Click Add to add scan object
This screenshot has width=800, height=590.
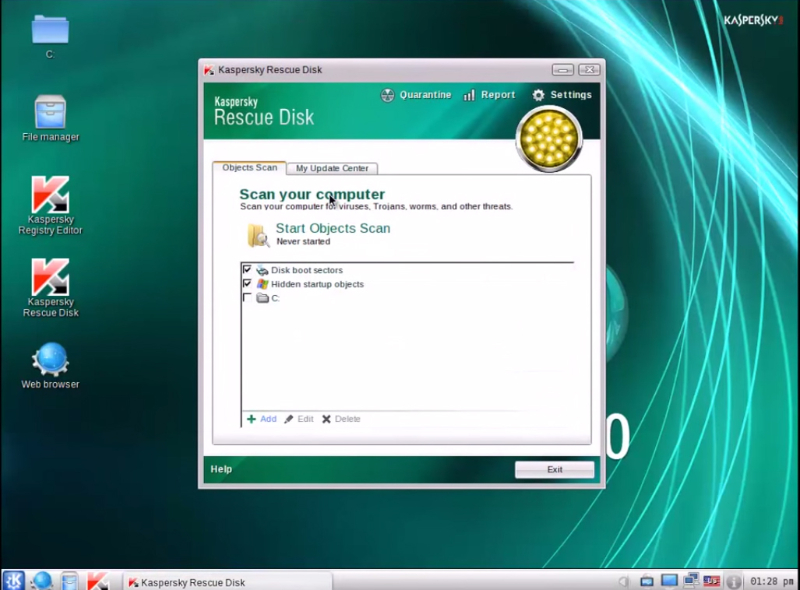[262, 419]
